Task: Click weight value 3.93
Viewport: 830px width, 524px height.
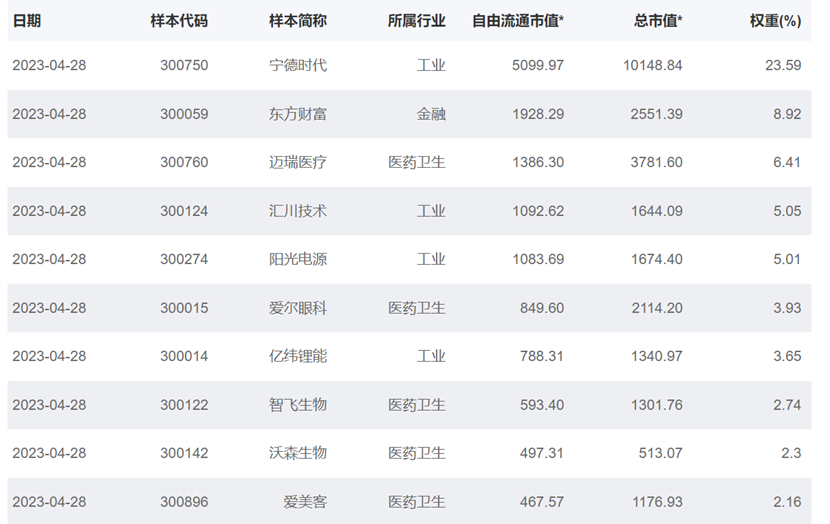Action: (x=787, y=308)
